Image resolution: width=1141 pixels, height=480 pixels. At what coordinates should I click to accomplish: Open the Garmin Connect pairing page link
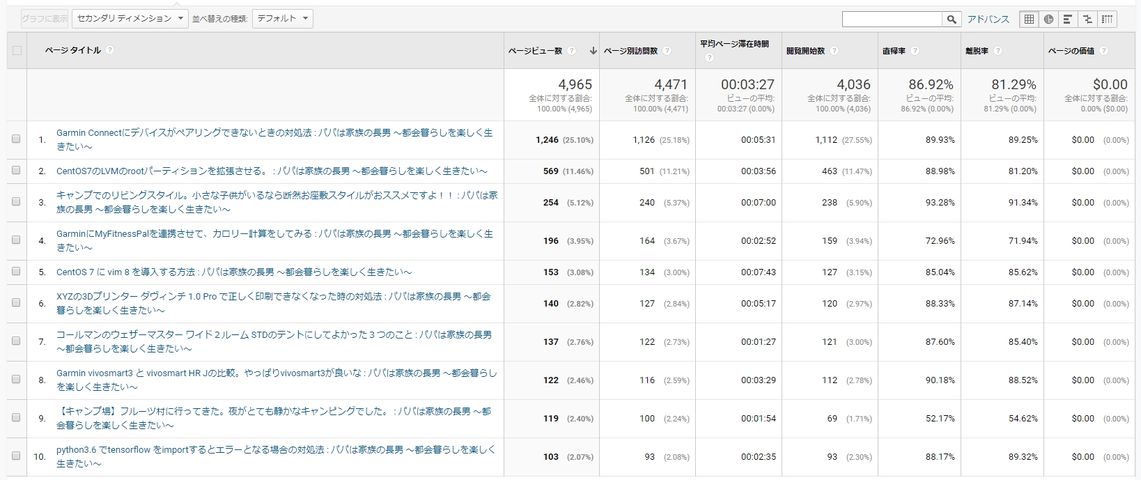click(277, 140)
